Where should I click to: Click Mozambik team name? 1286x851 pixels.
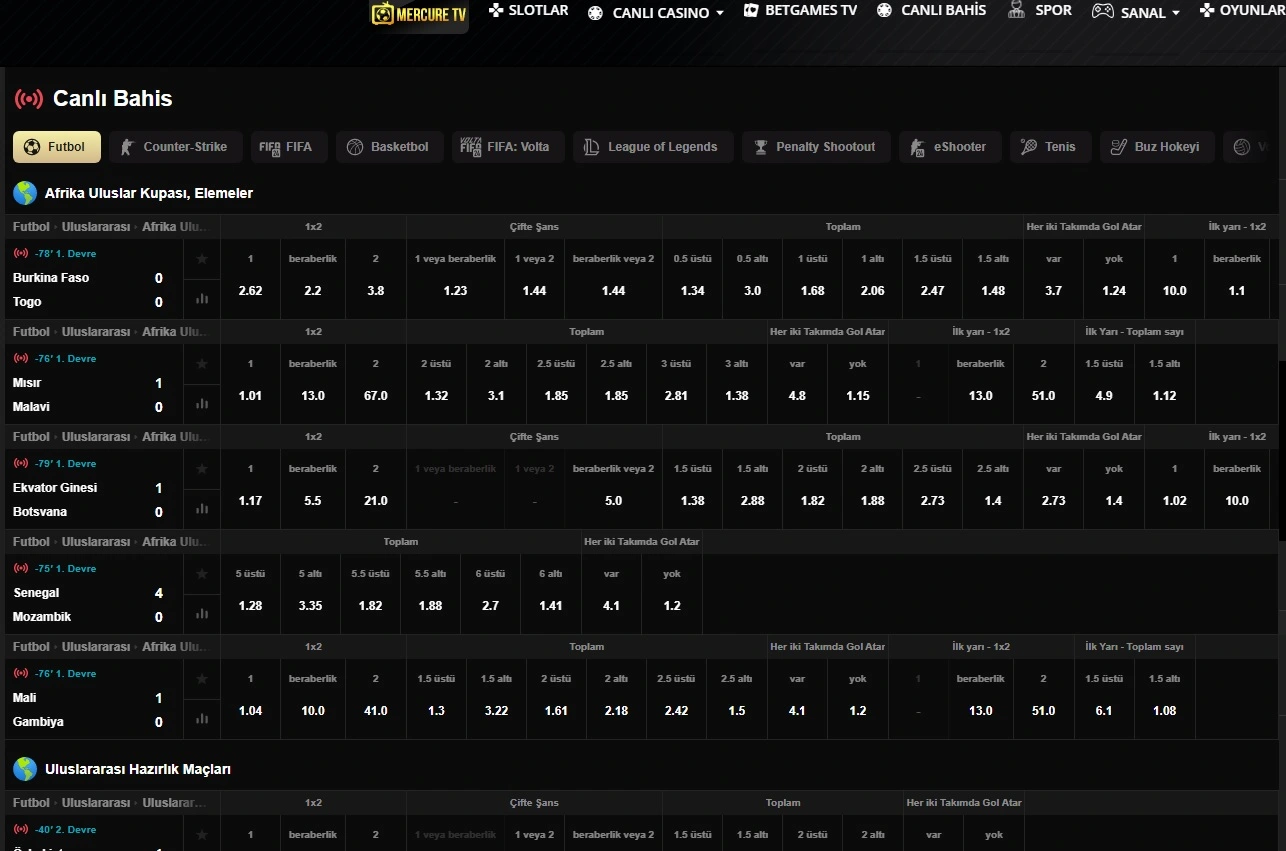[42, 617]
